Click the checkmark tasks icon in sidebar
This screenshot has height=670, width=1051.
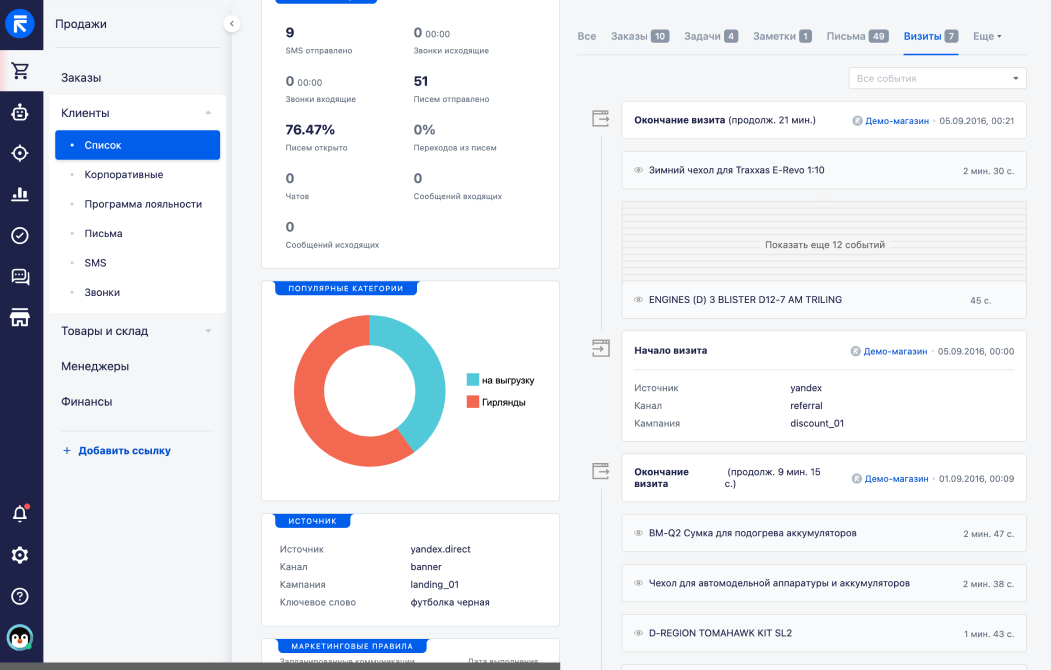point(20,235)
